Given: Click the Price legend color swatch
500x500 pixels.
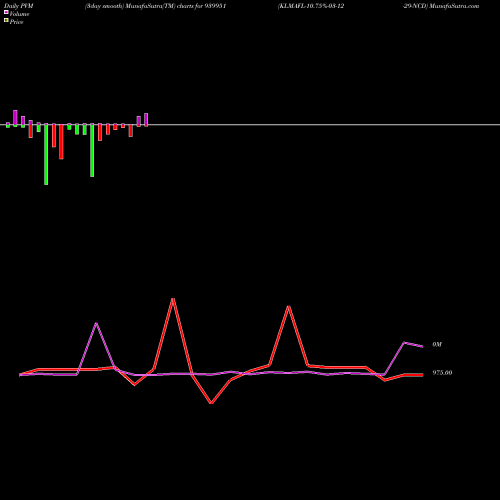Looking at the screenshot, I should (6, 20).
